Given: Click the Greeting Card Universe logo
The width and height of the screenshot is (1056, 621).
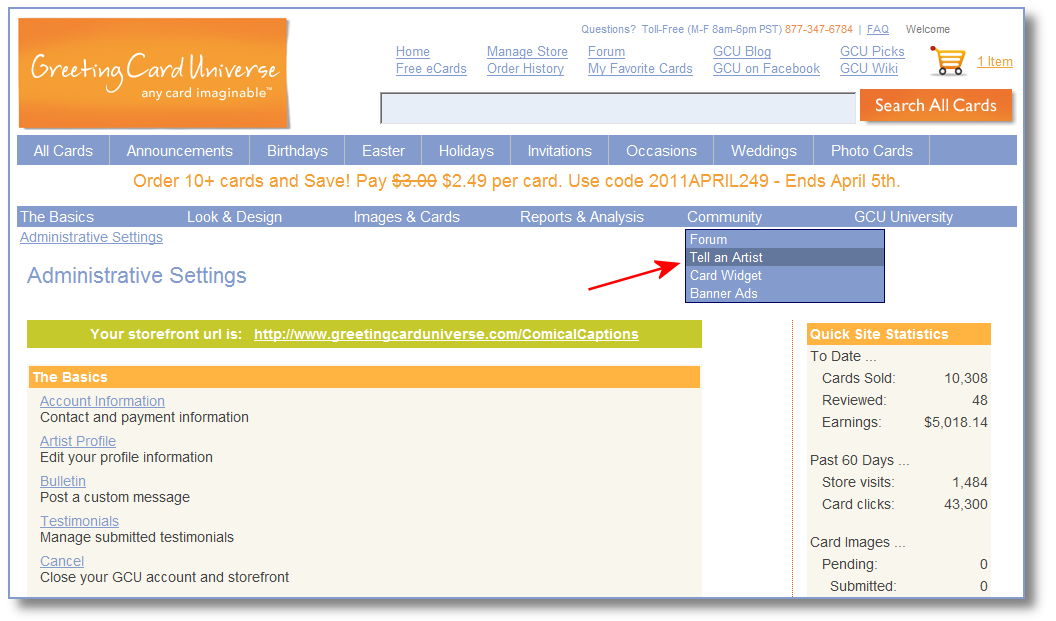Looking at the screenshot, I should tap(154, 73).
